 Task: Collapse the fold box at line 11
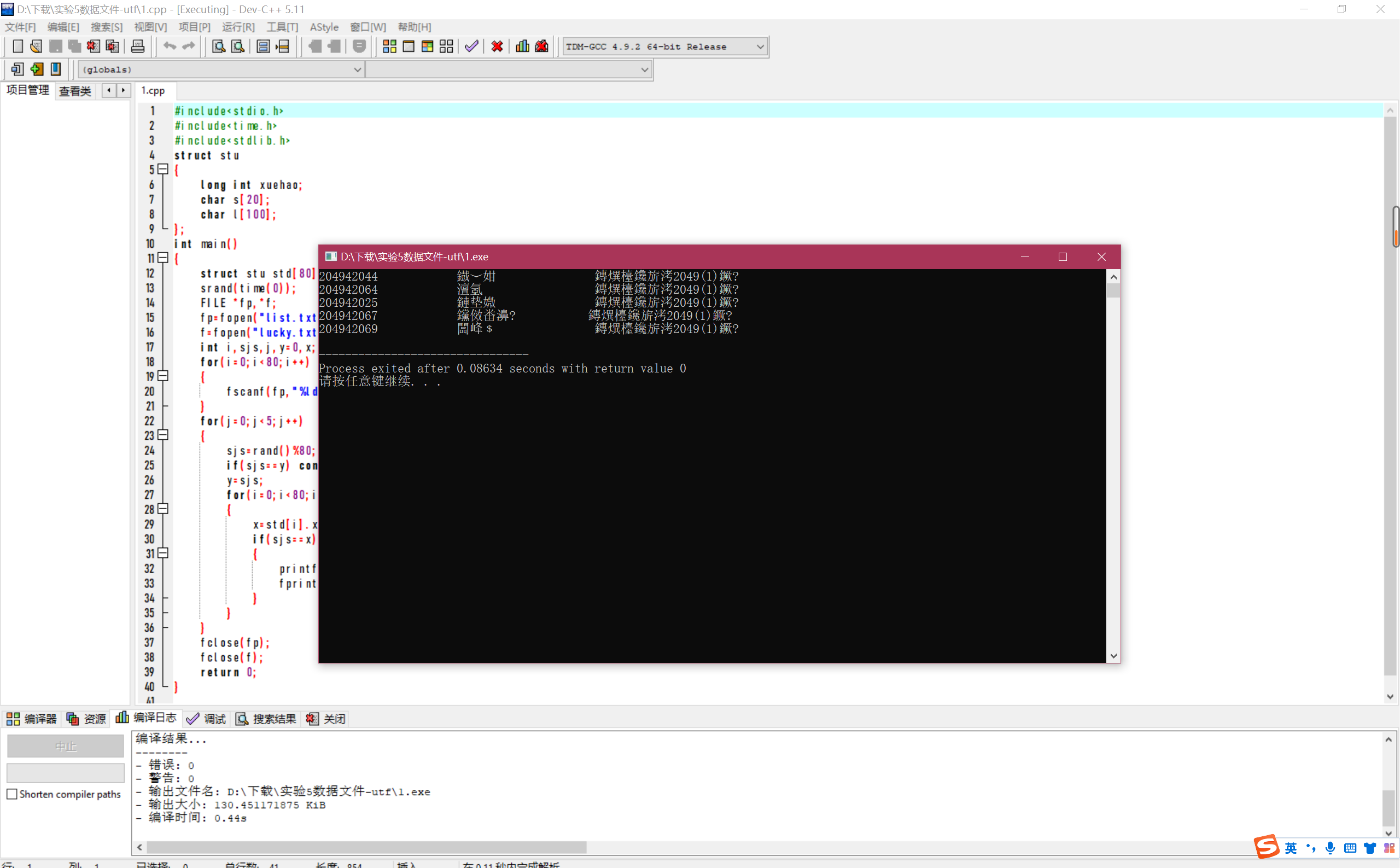click(x=163, y=258)
